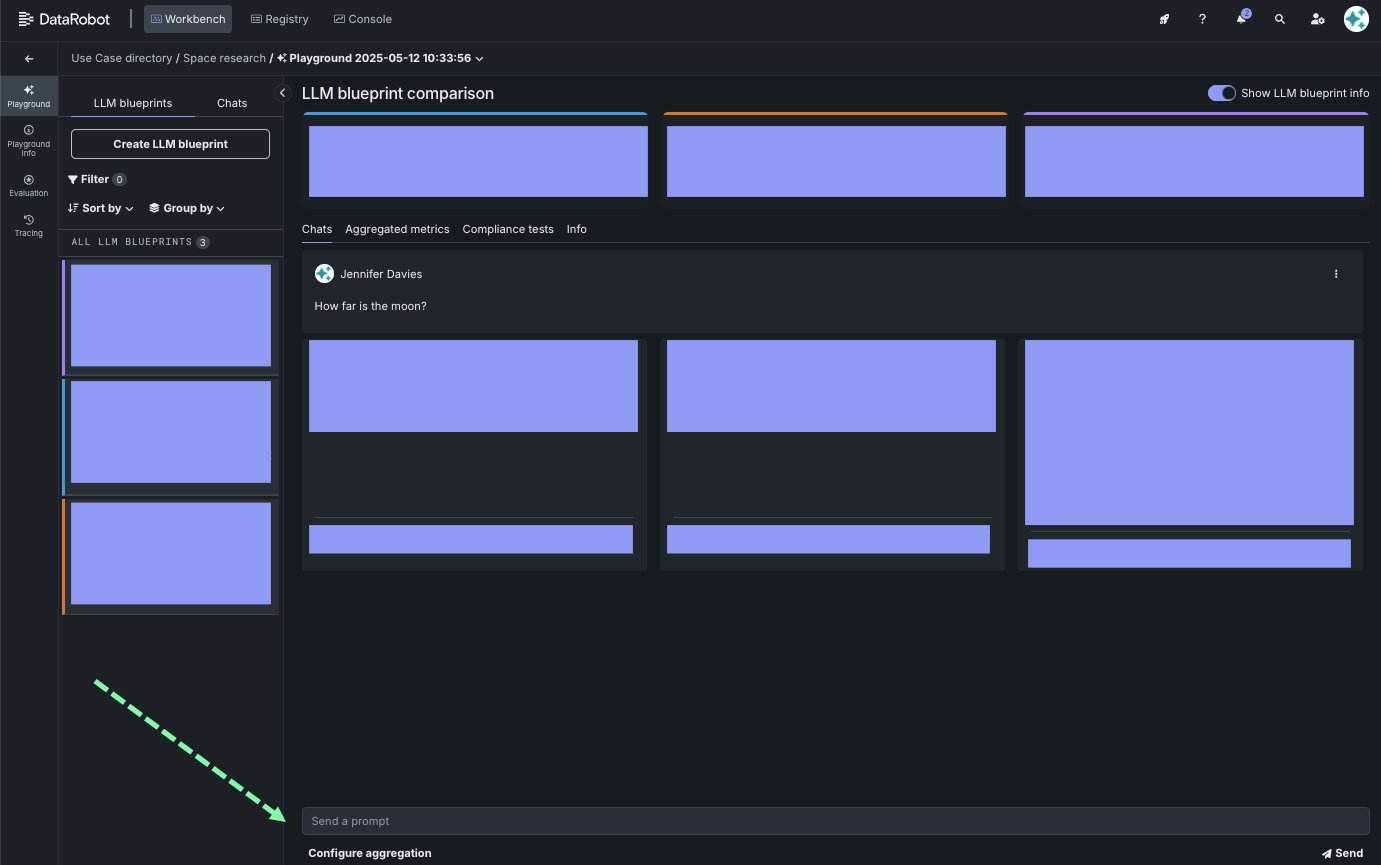
Task: Click the Send button
Action: (x=1342, y=853)
